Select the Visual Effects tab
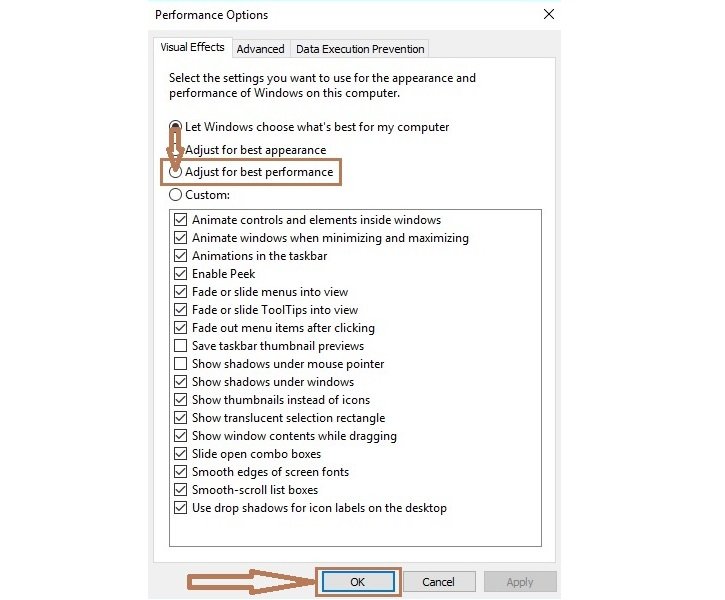The height and width of the screenshot is (600, 725). (192, 47)
